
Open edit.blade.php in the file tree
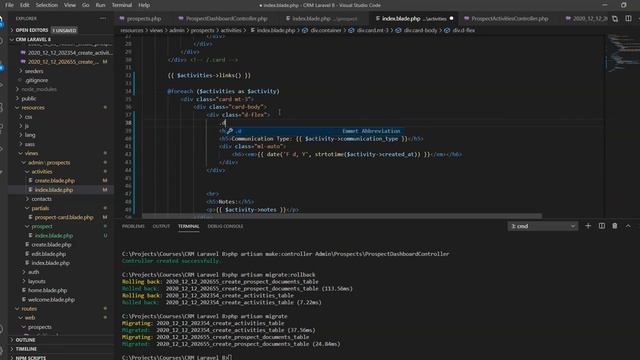(48, 254)
